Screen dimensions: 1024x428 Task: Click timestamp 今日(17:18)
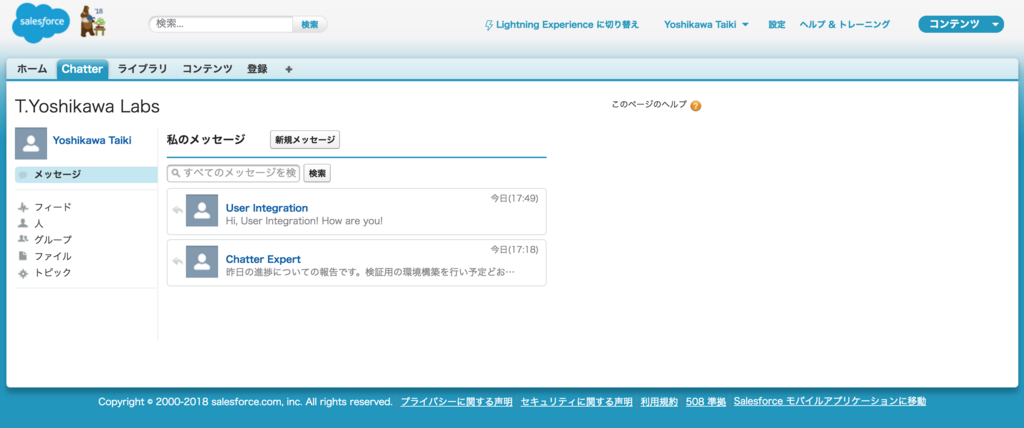[x=515, y=250]
